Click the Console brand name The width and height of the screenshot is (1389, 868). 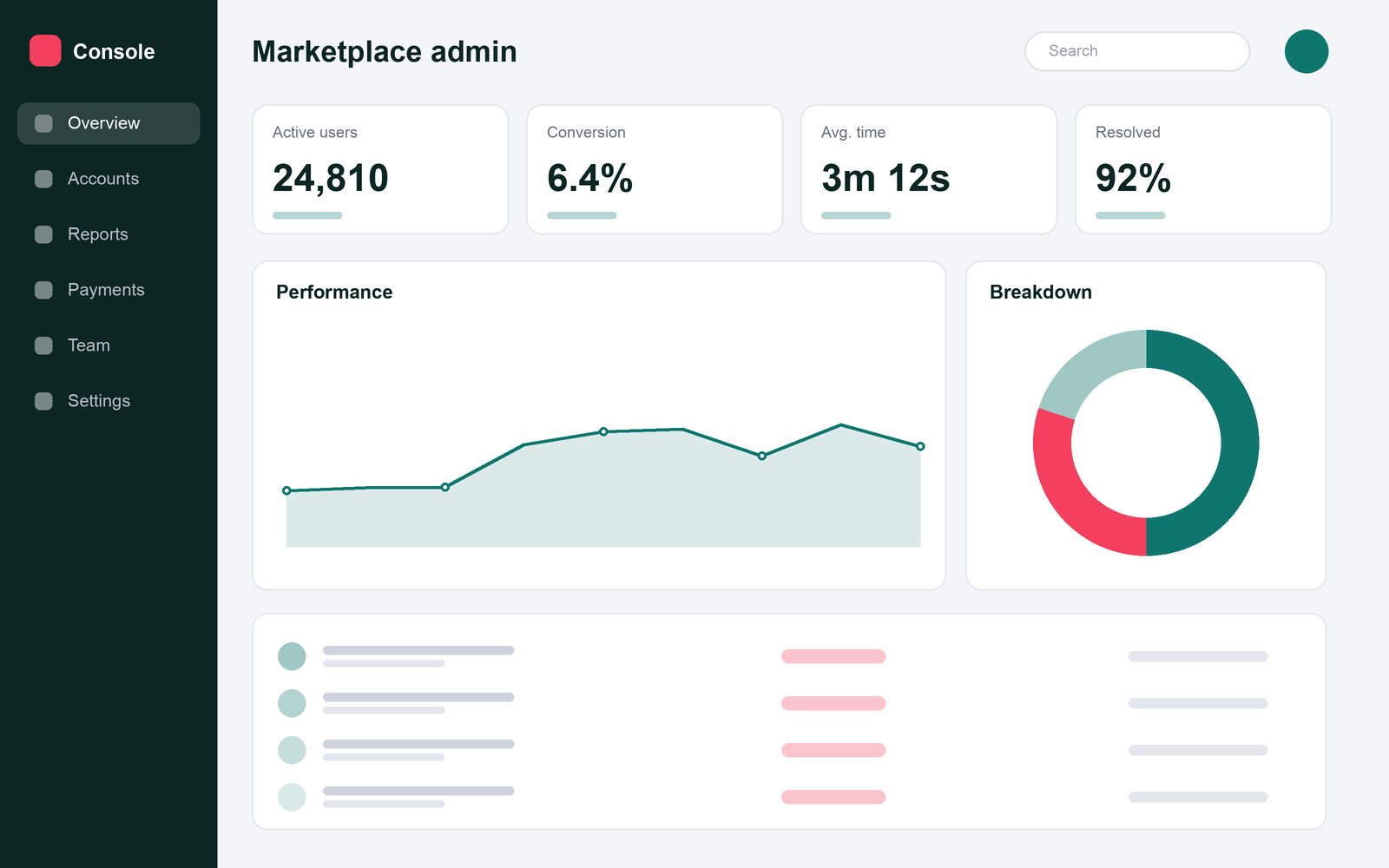point(114,52)
